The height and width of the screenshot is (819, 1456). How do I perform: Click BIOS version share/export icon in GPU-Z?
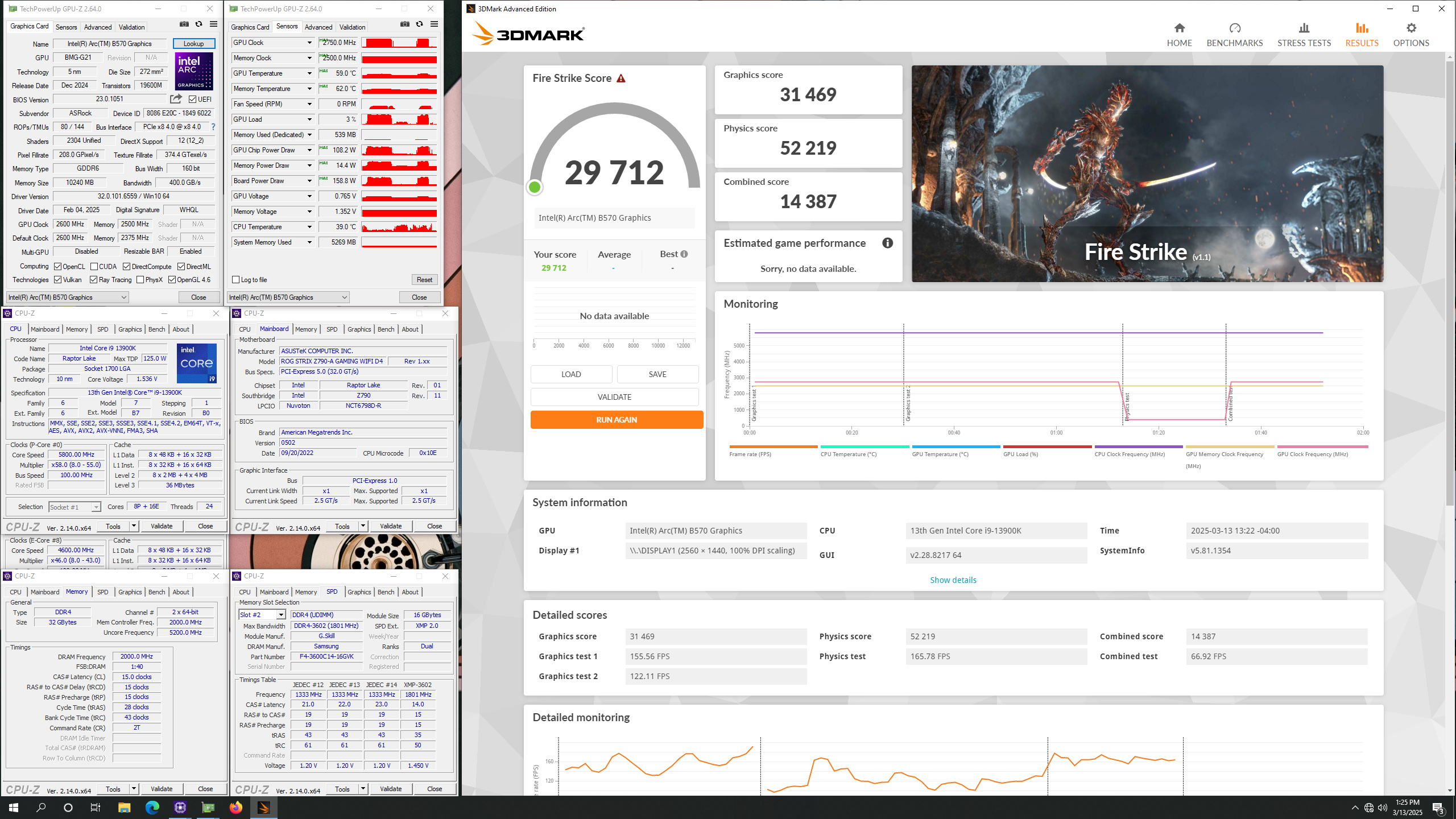click(176, 99)
